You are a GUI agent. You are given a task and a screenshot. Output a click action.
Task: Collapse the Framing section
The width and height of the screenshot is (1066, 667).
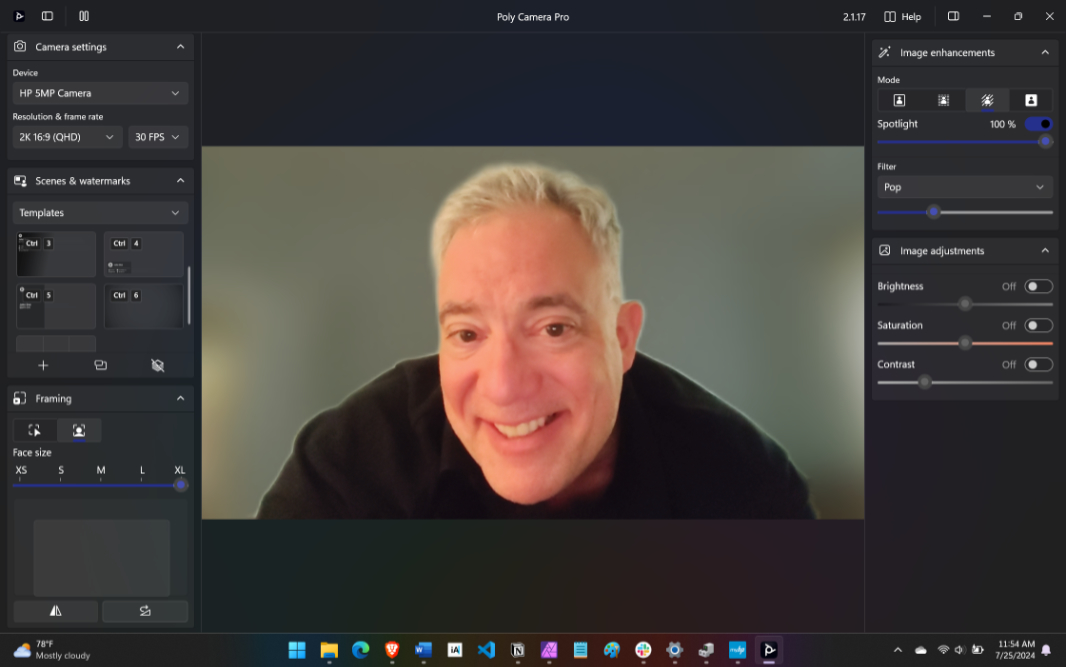180,398
